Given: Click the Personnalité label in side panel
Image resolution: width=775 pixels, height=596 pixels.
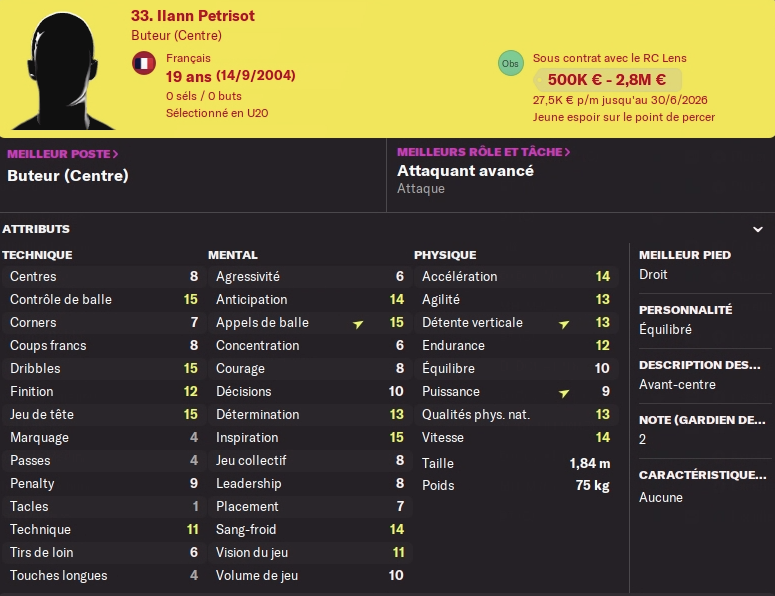Looking at the screenshot, I should click(x=685, y=310).
